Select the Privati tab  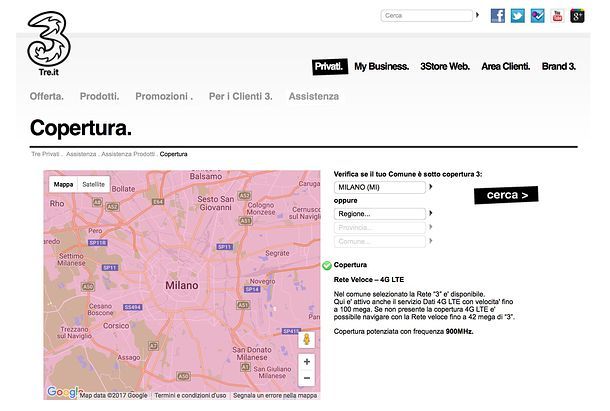point(330,67)
